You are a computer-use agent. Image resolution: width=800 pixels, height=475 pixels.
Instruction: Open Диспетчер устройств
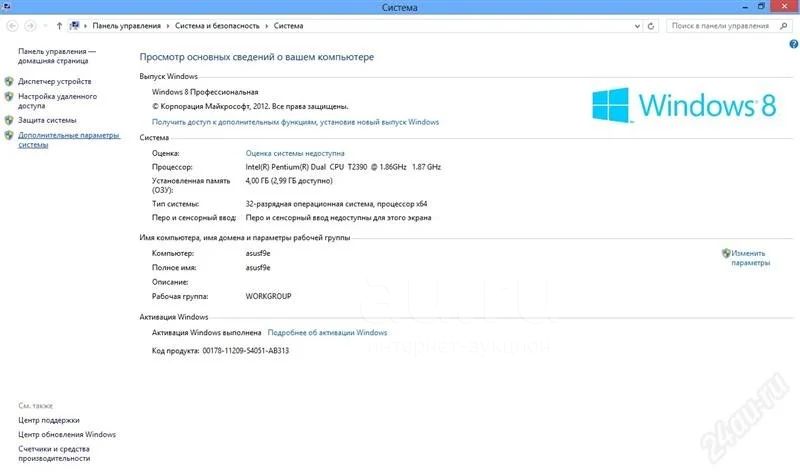tap(55, 81)
